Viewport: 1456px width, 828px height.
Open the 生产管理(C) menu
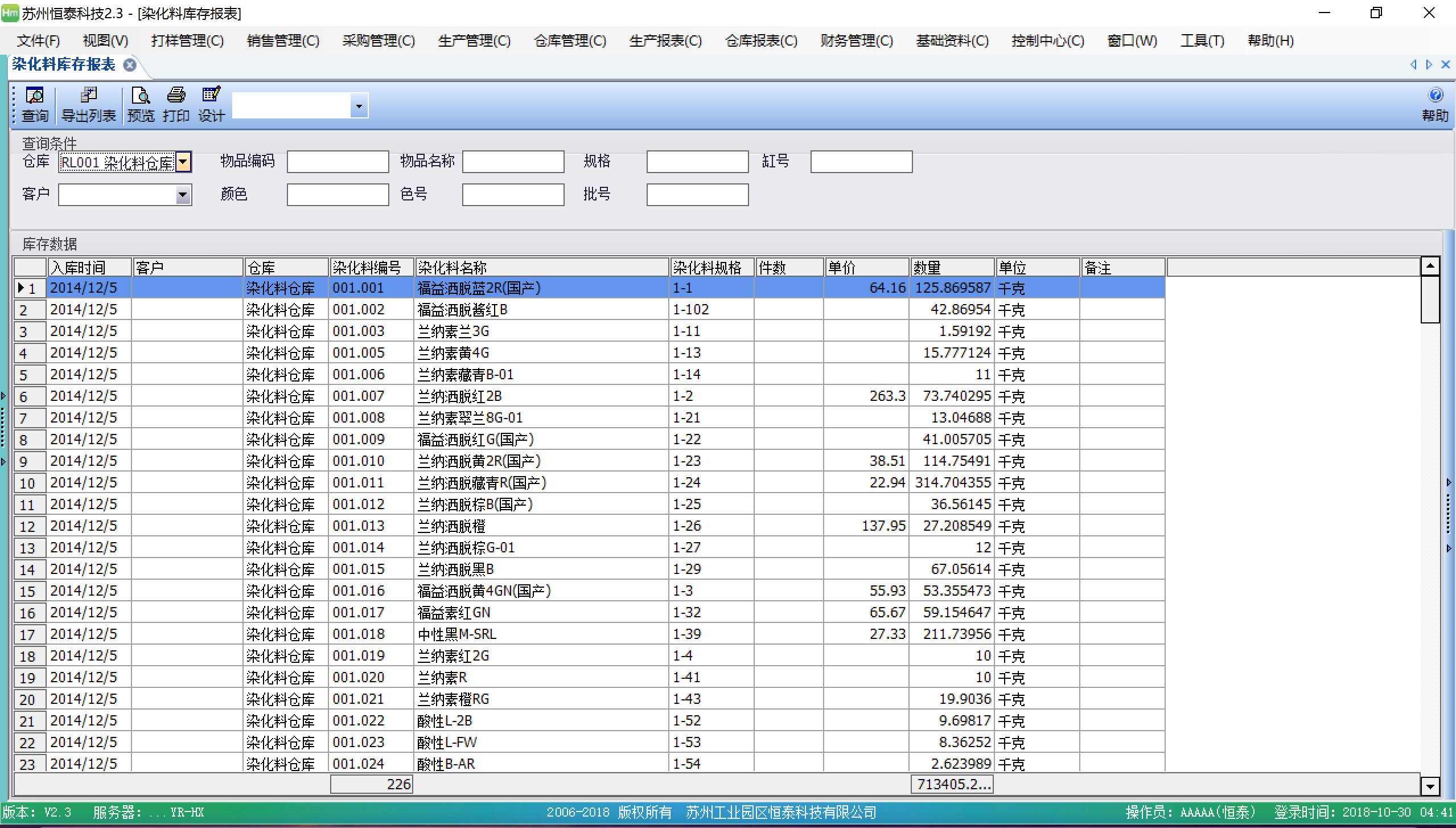(x=474, y=41)
